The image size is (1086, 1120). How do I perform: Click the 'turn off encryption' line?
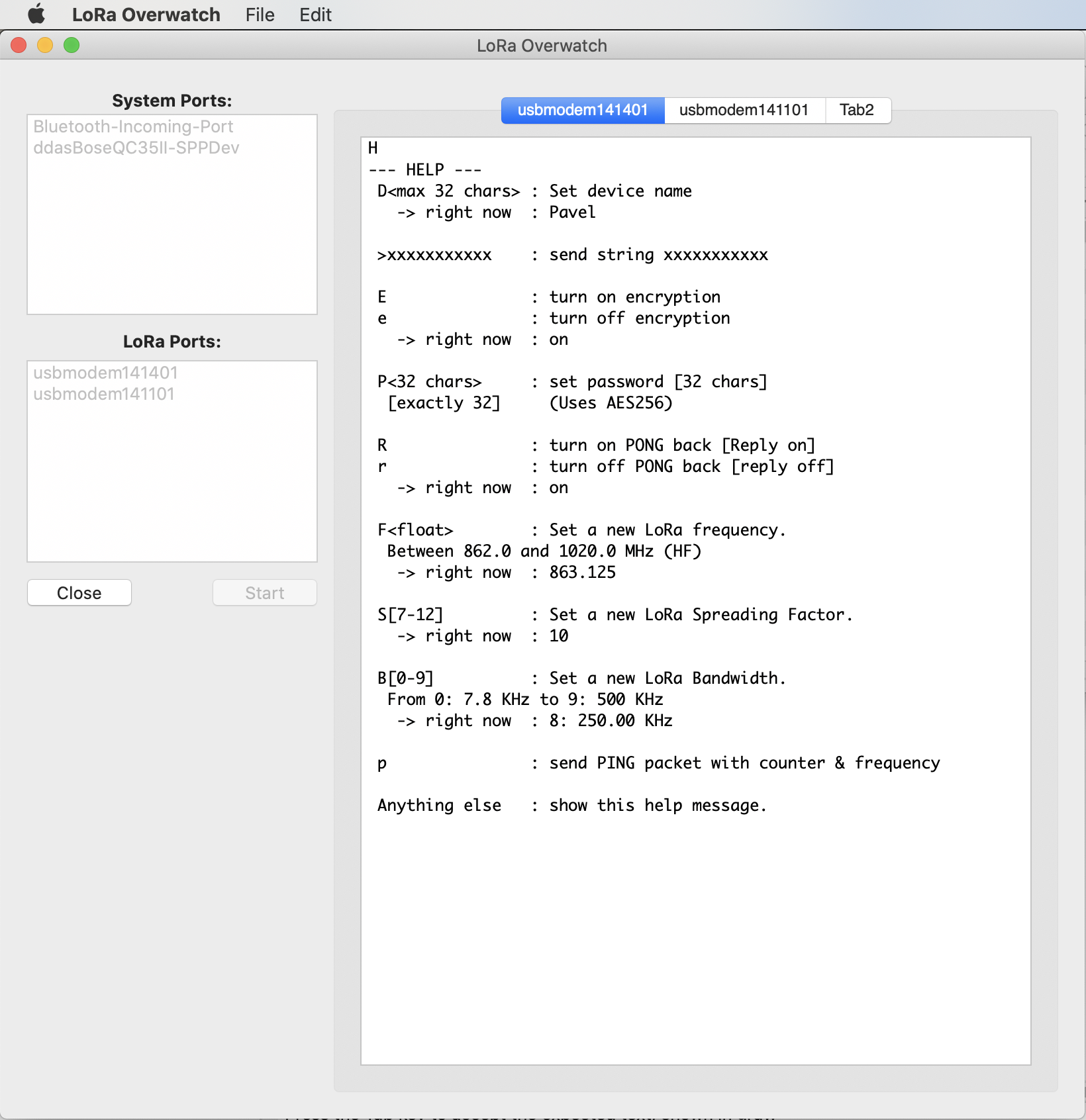tap(640, 318)
